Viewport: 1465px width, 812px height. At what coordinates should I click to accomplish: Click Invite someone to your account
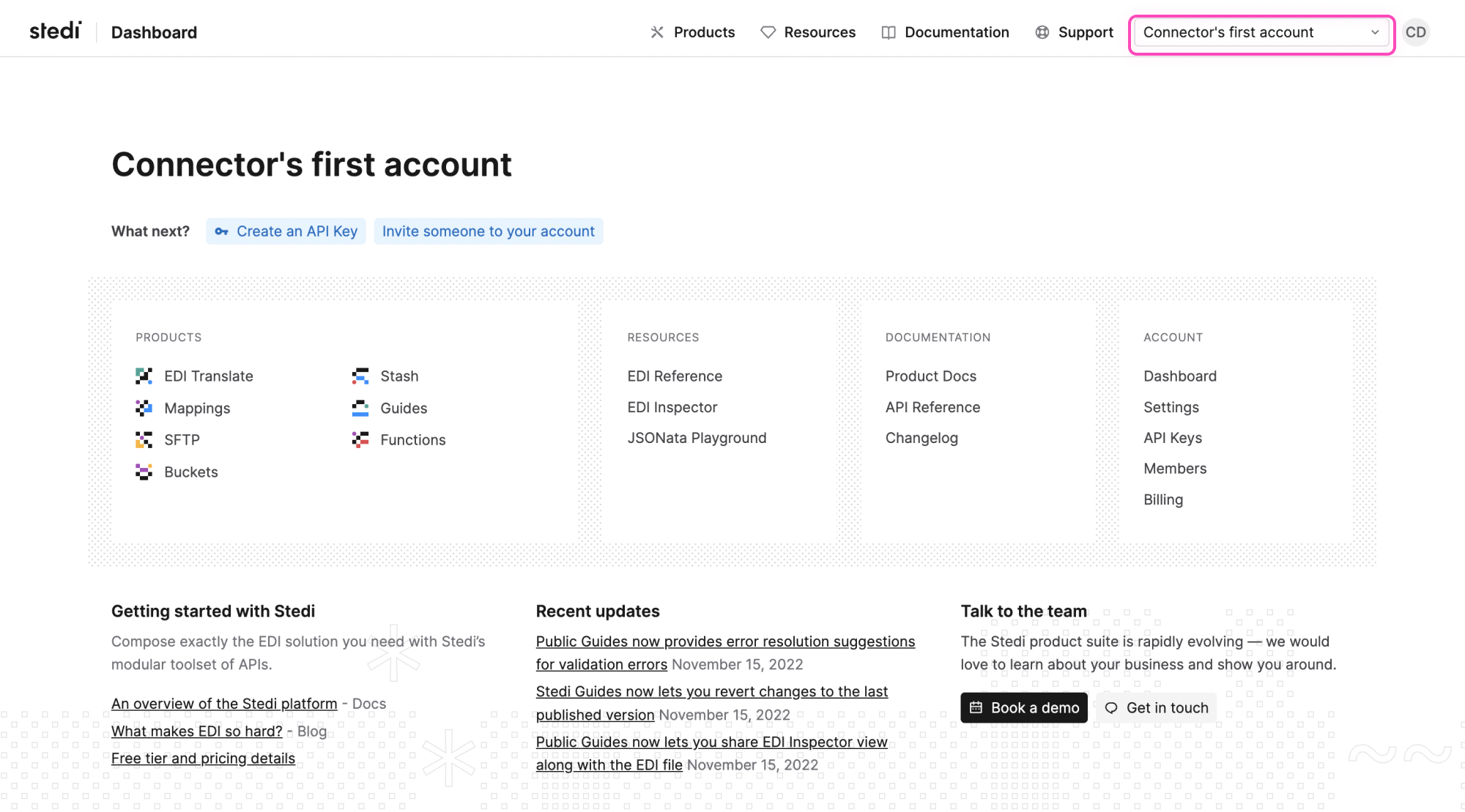point(488,231)
